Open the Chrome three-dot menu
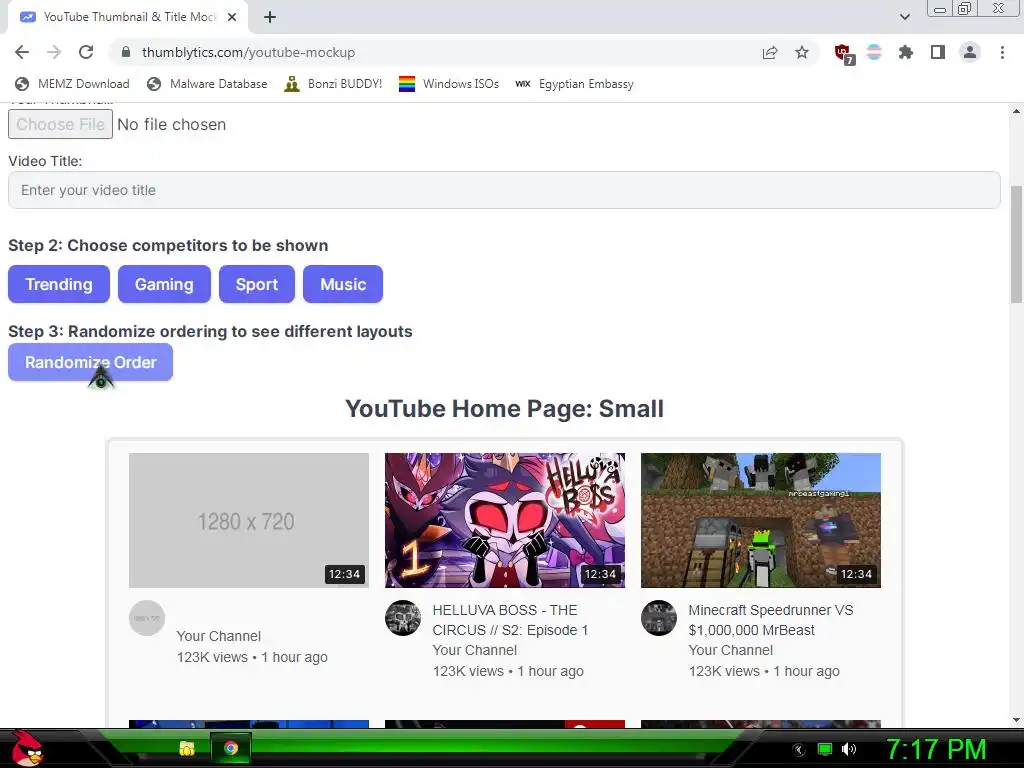Viewport: 1024px width, 768px height. click(1002, 52)
